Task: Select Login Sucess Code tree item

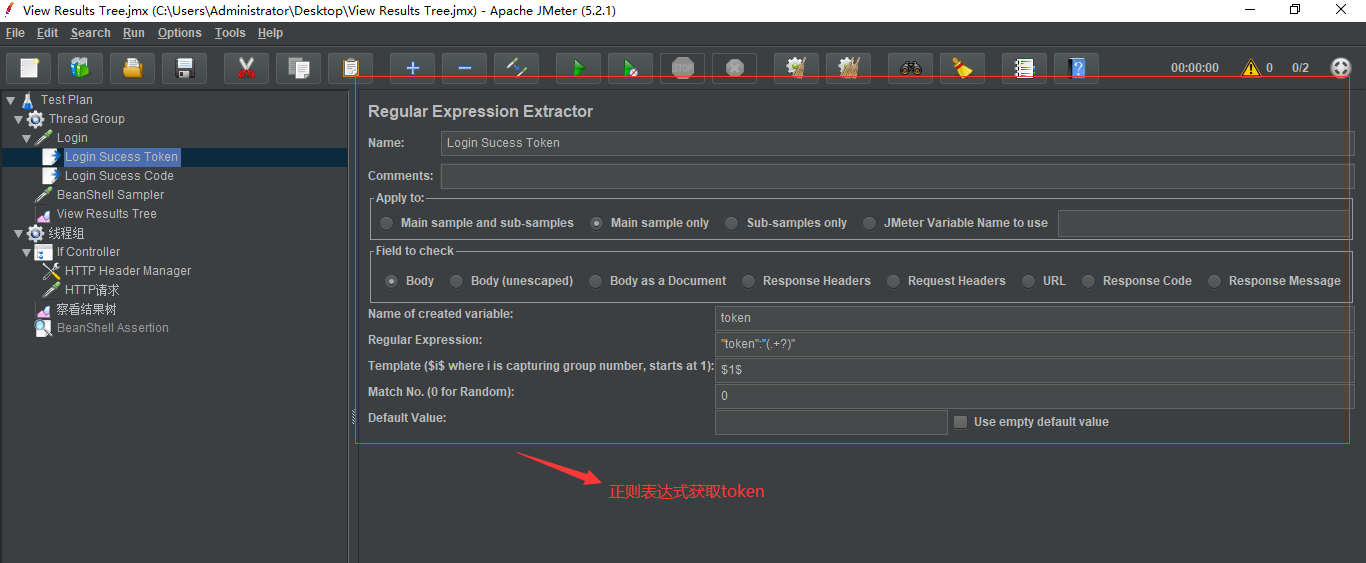Action: (119, 176)
